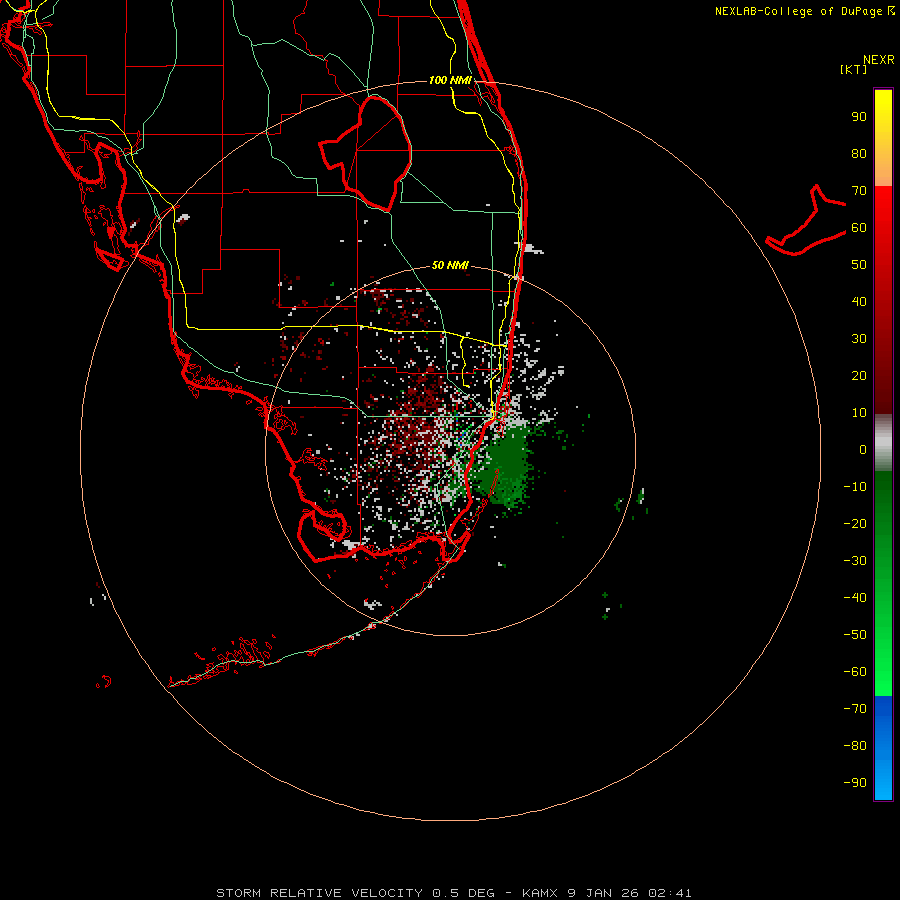The image size is (900, 900).
Task: Pick the blue segment beside -80
Action: point(883,746)
